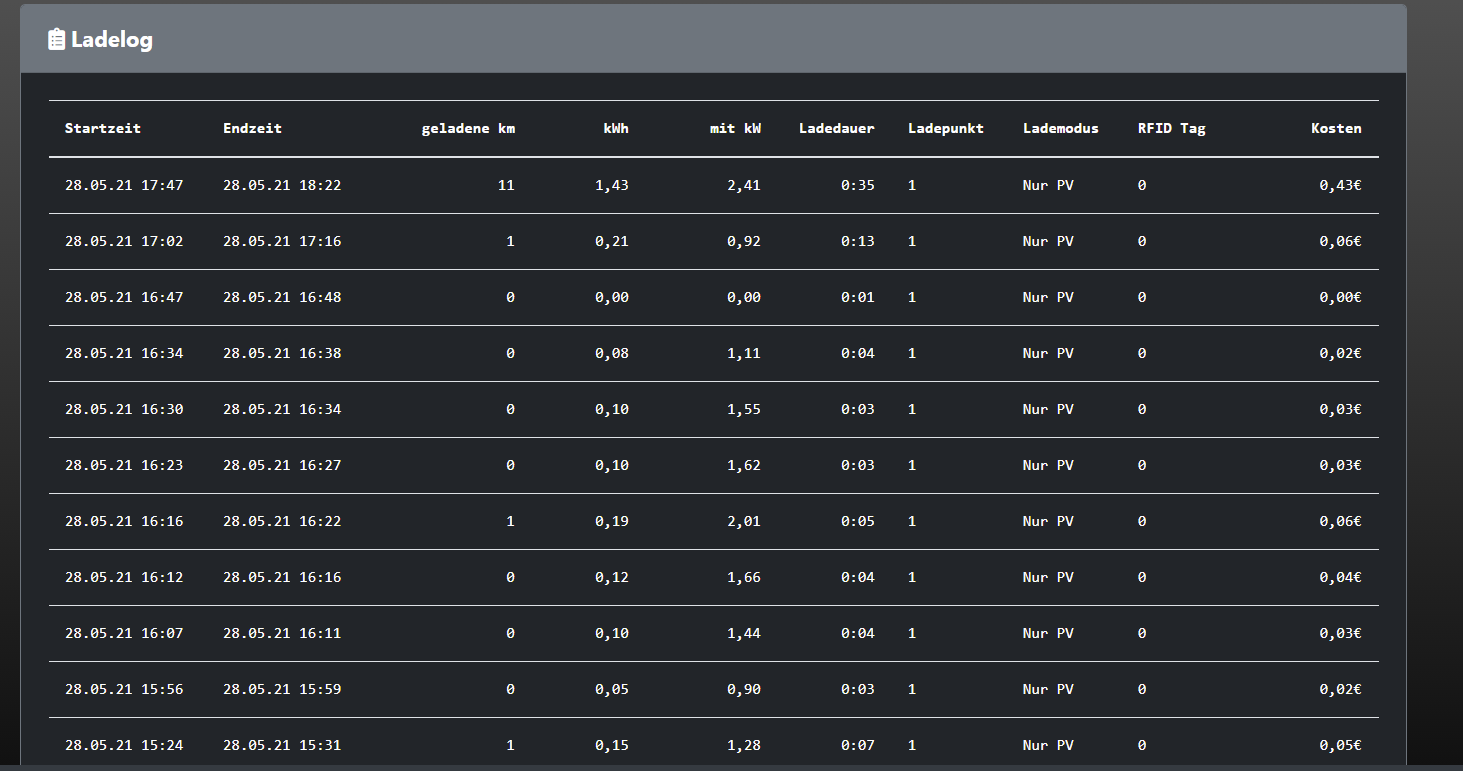Select the 2,01 kW value cell
The width and height of the screenshot is (1463, 771).
click(x=744, y=521)
